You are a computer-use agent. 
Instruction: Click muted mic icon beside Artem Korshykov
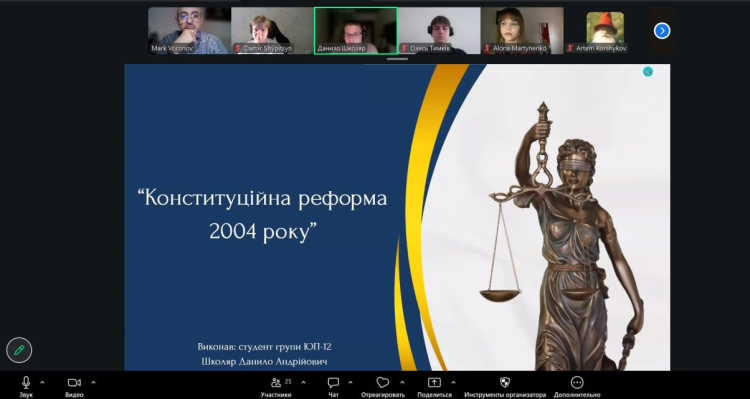570,48
